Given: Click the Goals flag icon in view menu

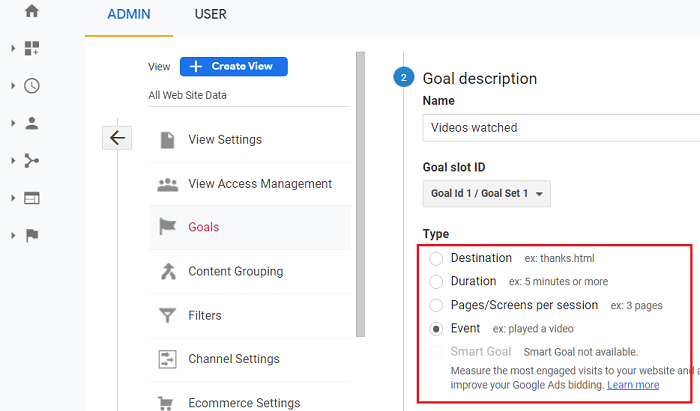Looking at the screenshot, I should [167, 227].
